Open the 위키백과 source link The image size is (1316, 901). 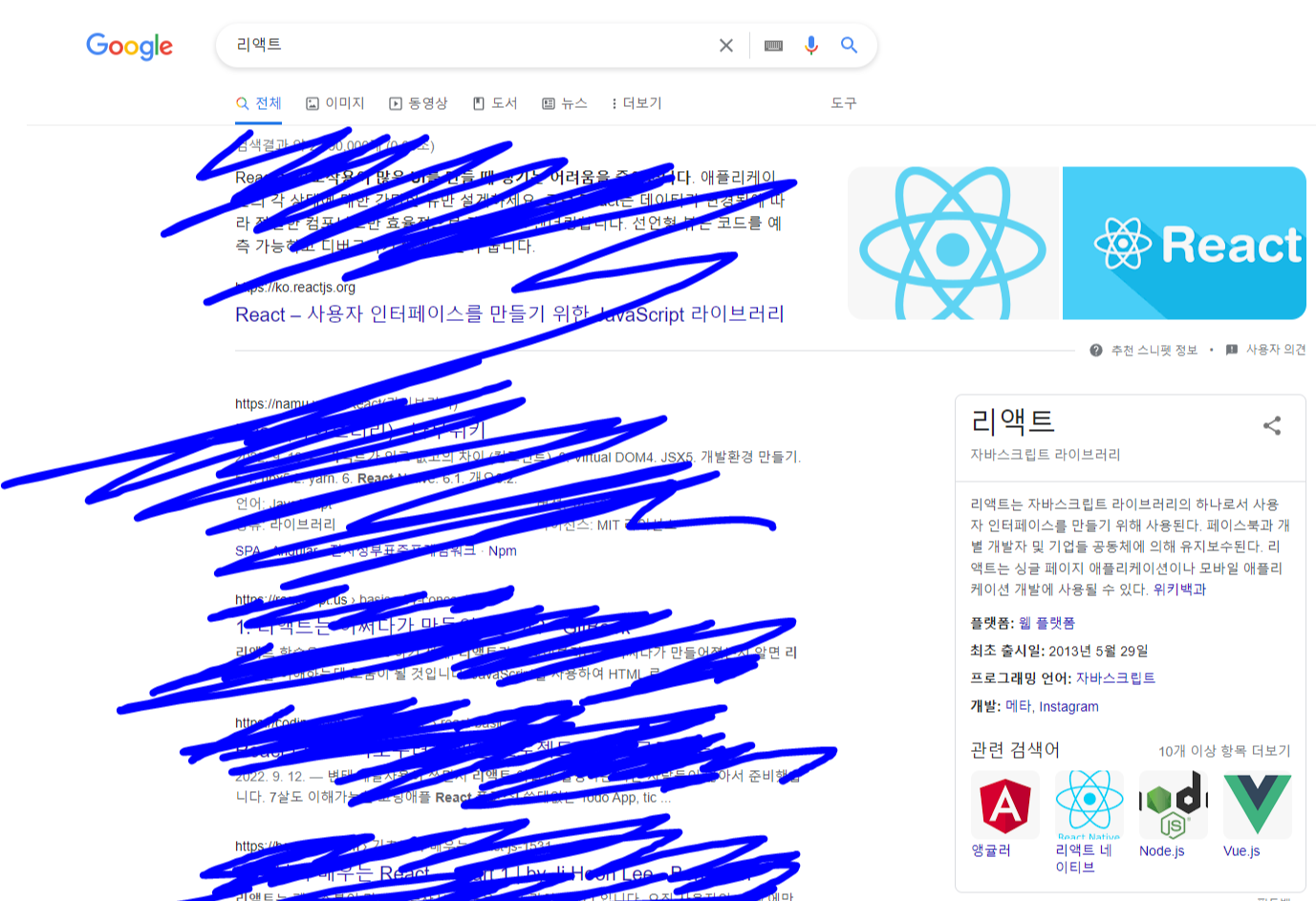1179,590
